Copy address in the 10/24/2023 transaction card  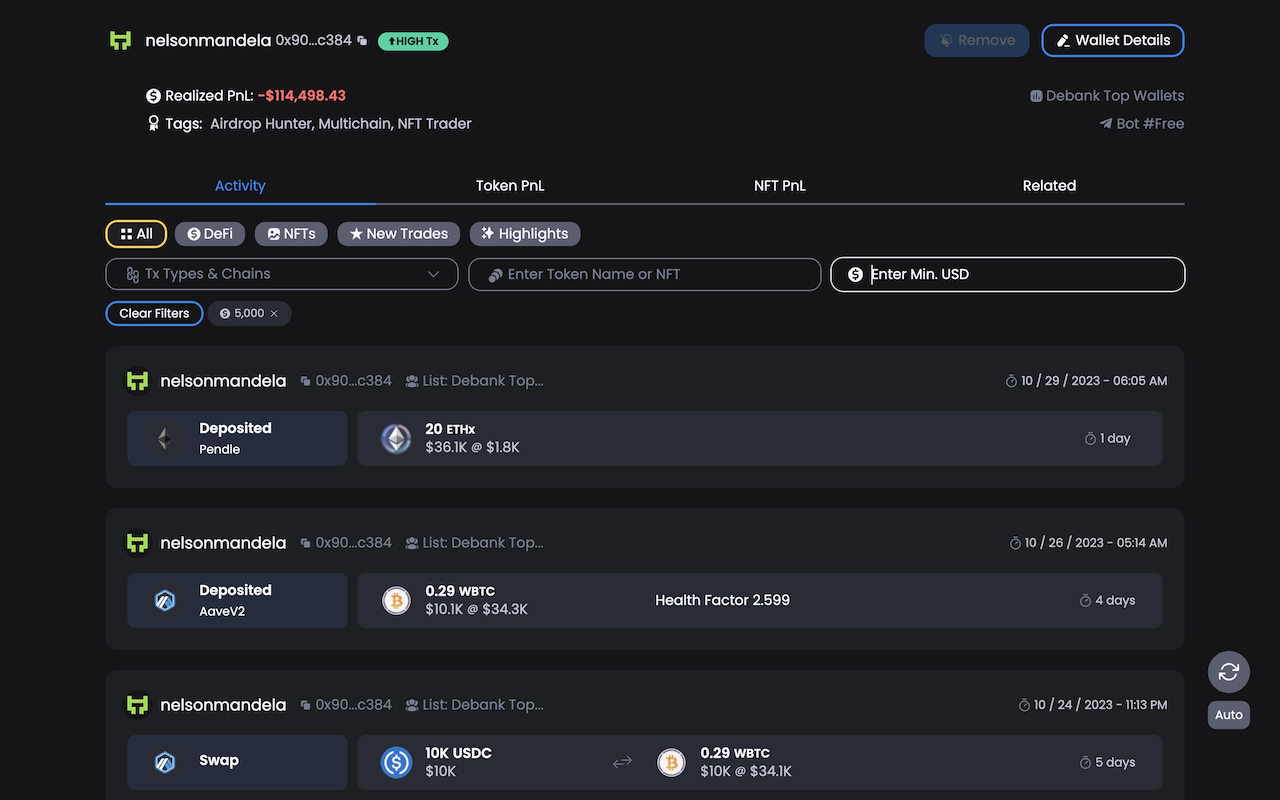pyautogui.click(x=306, y=705)
